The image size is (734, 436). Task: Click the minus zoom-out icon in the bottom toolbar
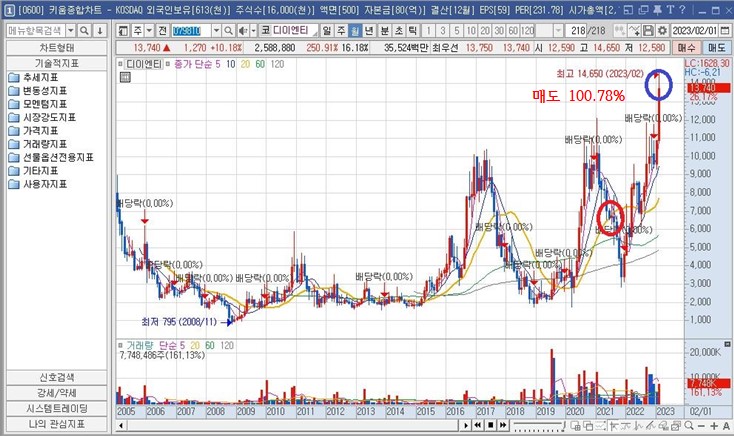pos(701,425)
